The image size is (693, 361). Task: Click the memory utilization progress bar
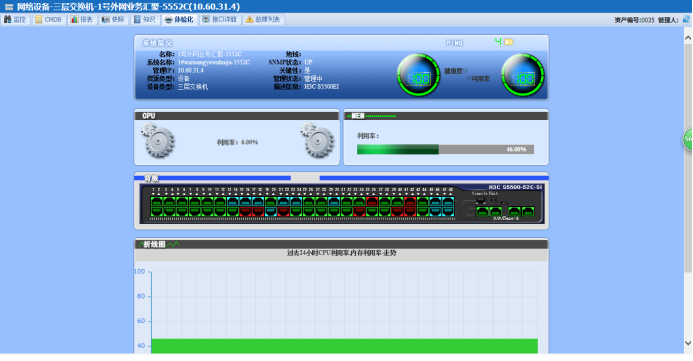tap(445, 149)
